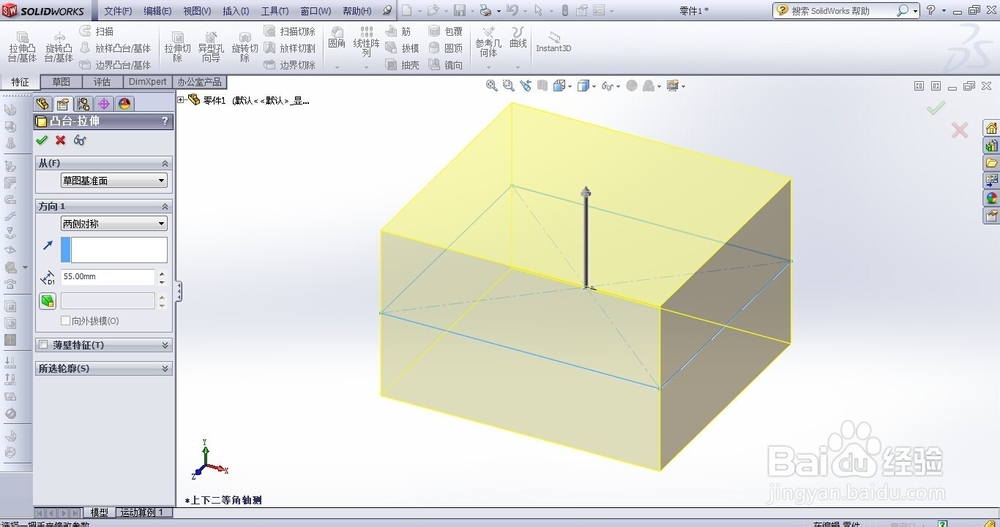Click the zoom-to-fit magnifier in view toolbar
The height and width of the screenshot is (527, 1000).
(491, 85)
